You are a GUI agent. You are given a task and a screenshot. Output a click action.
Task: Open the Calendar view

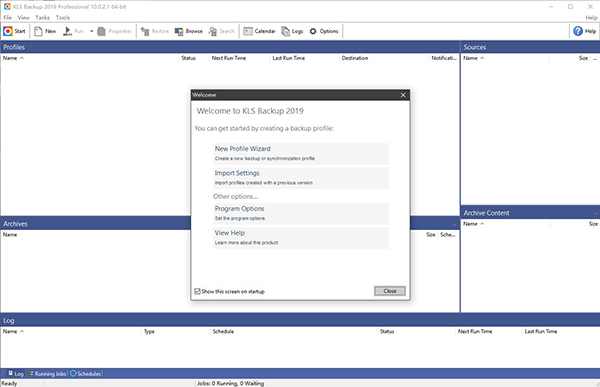[259, 31]
